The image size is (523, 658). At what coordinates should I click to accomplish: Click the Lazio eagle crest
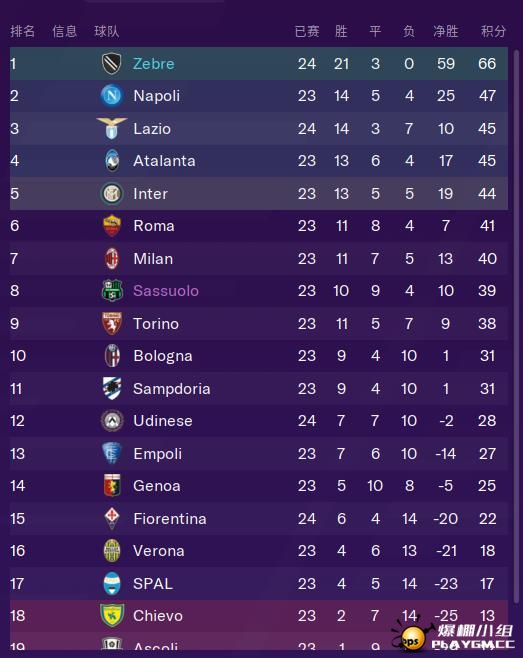(x=112, y=128)
